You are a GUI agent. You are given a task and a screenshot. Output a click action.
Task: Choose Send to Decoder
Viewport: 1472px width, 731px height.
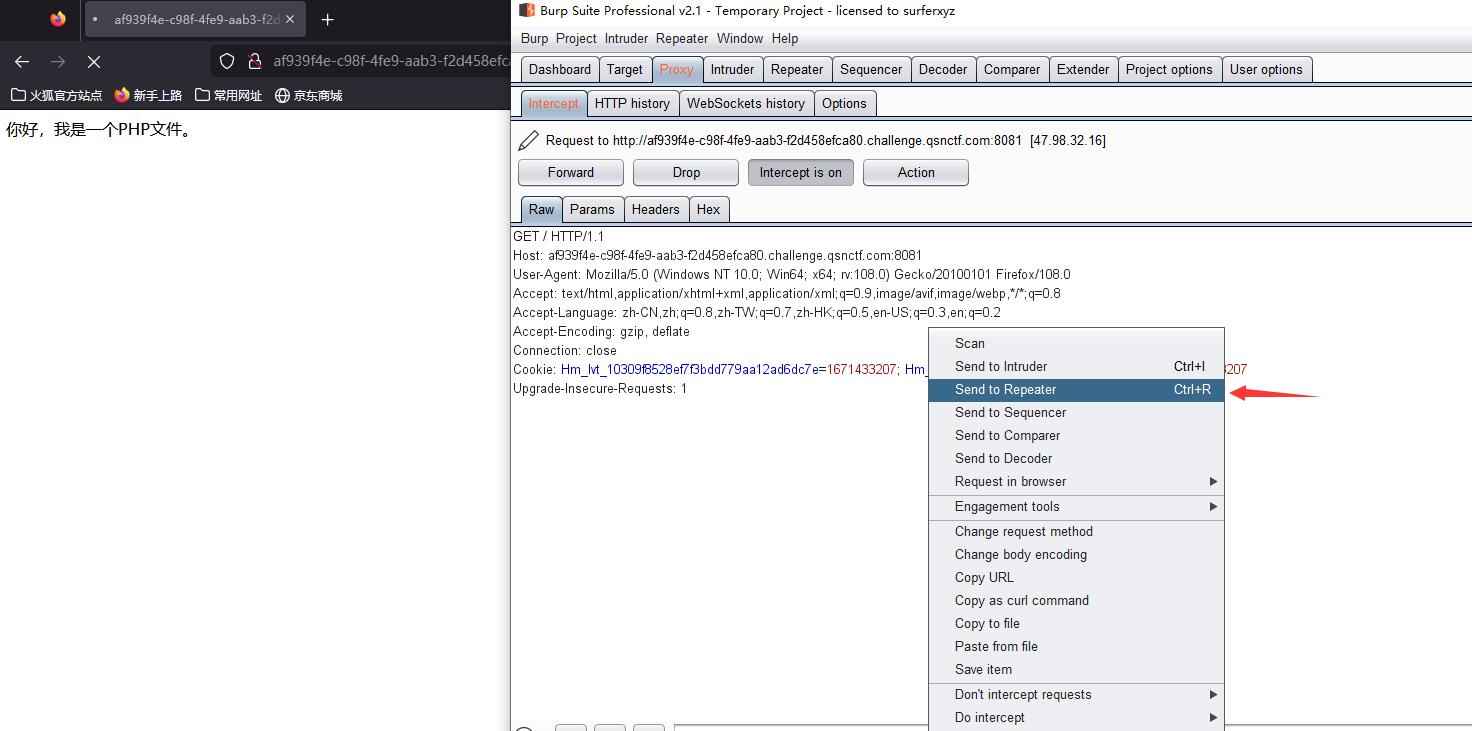(1076, 458)
